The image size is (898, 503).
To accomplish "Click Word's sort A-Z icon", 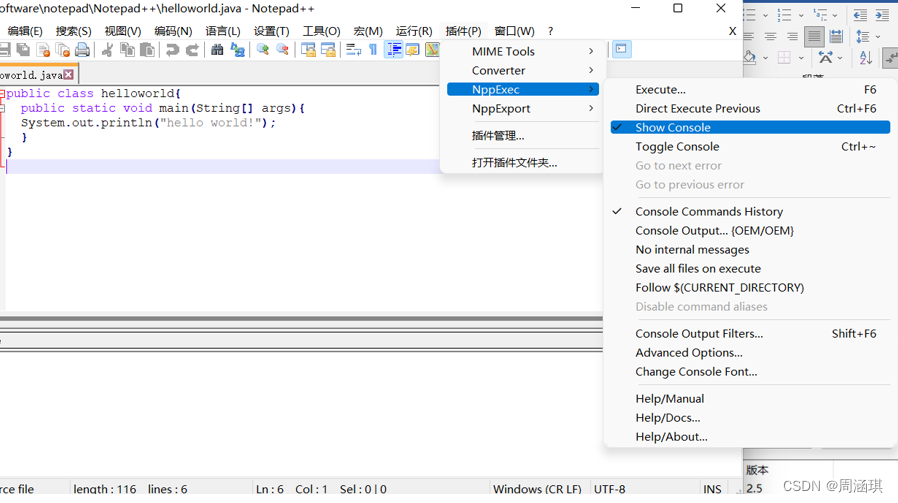I will click(865, 57).
